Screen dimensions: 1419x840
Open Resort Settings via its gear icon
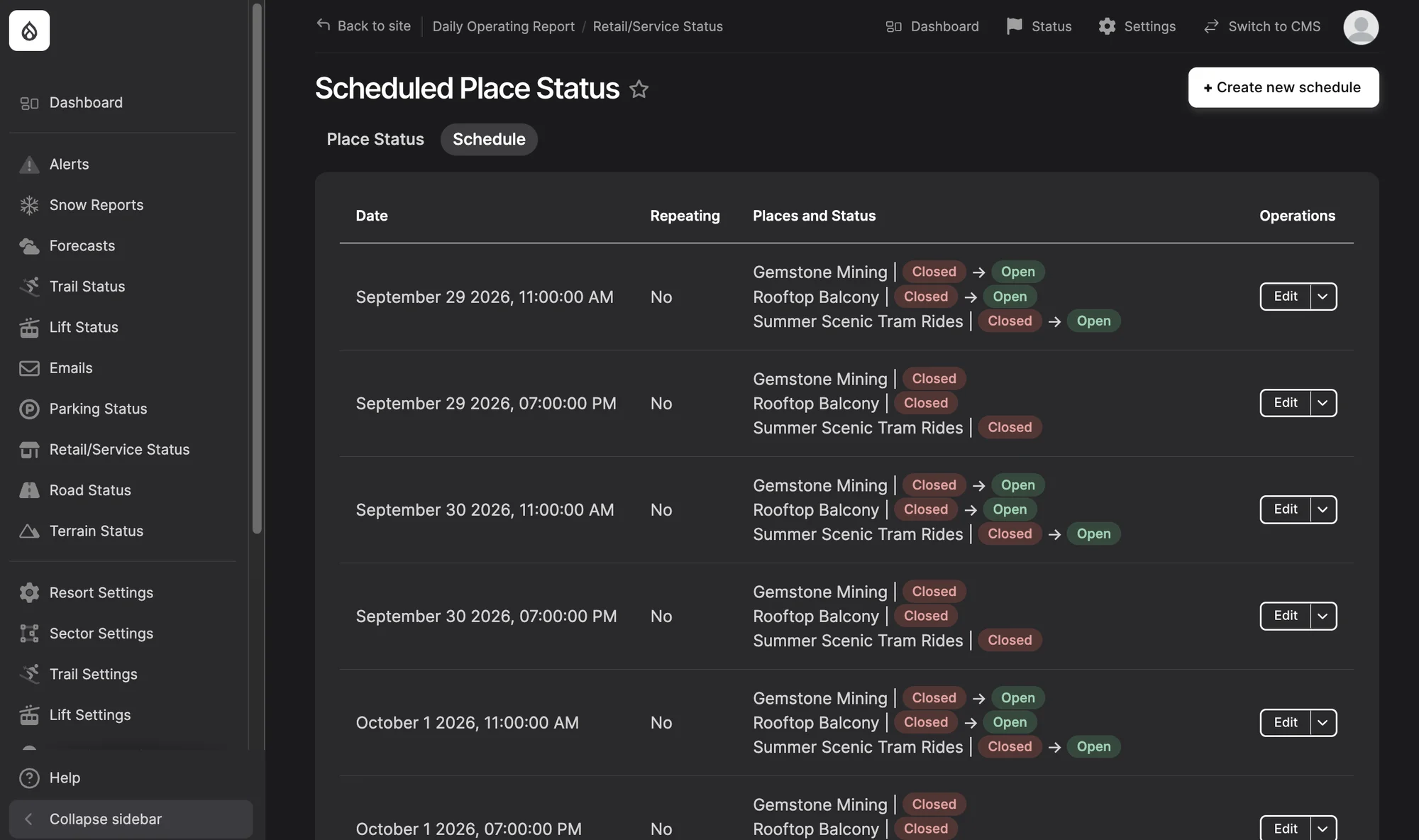(x=29, y=593)
